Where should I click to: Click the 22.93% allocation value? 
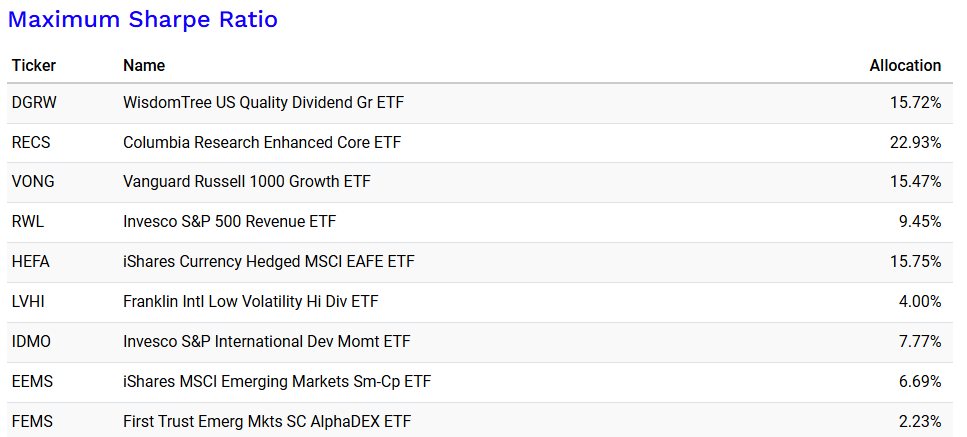coord(915,143)
